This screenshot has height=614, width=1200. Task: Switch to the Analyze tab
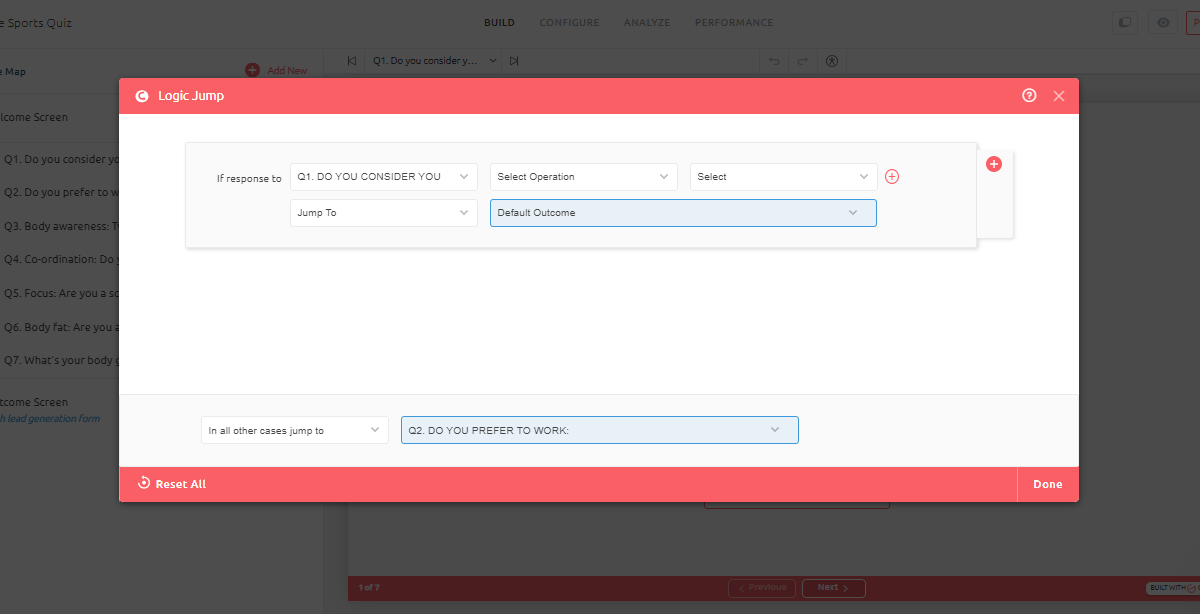pyautogui.click(x=647, y=23)
